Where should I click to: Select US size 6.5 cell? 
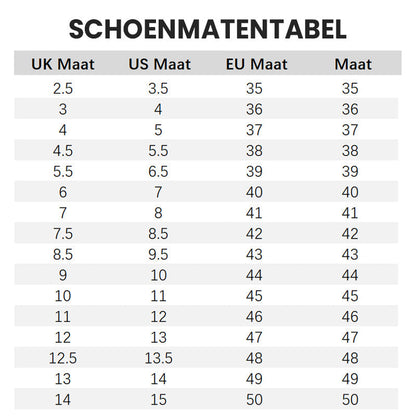(x=158, y=172)
